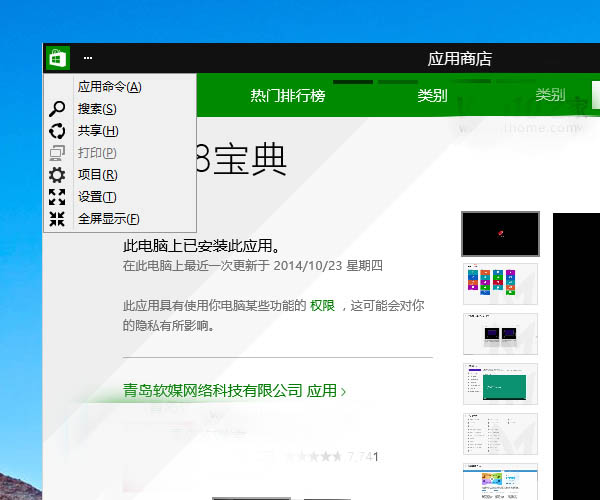Viewport: 600px width, 500px height.
Task: Click the outward expand-arrows icon in the menu
Action: 57,197
